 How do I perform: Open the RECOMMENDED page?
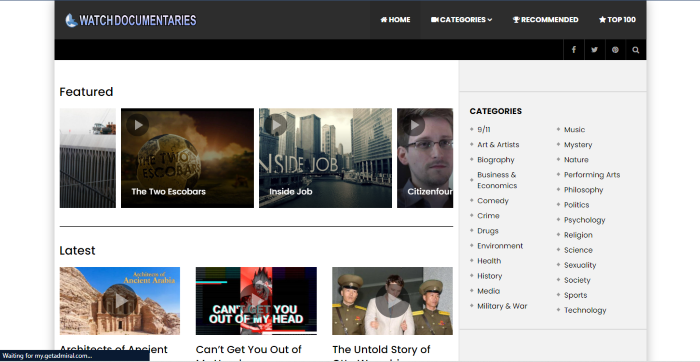[x=545, y=20]
